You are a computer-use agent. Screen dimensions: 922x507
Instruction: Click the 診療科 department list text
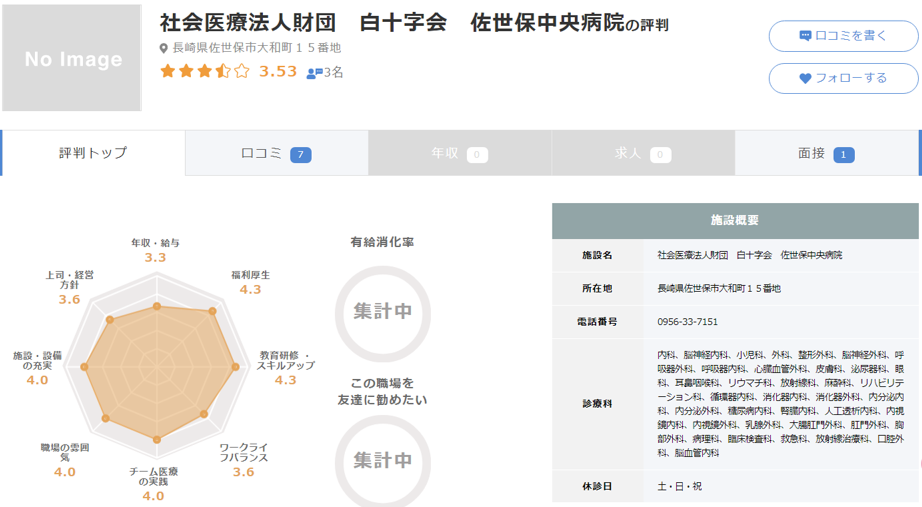[x=781, y=403]
